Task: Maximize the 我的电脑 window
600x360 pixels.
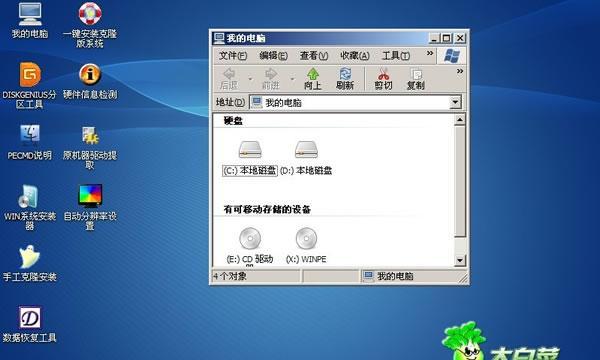Action: click(x=447, y=38)
